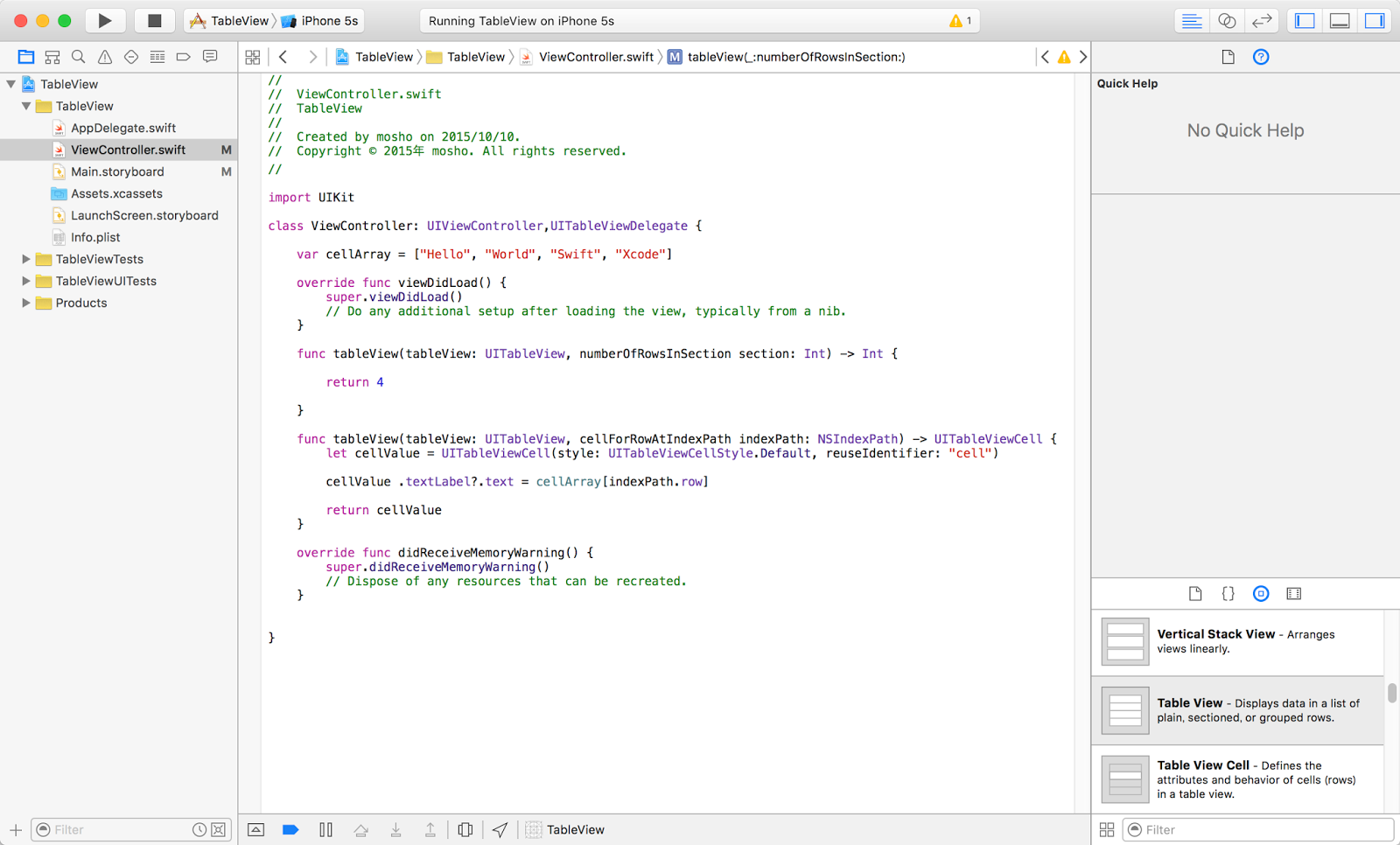
Task: Expand the TableViewUITests folder
Action: click(26, 281)
